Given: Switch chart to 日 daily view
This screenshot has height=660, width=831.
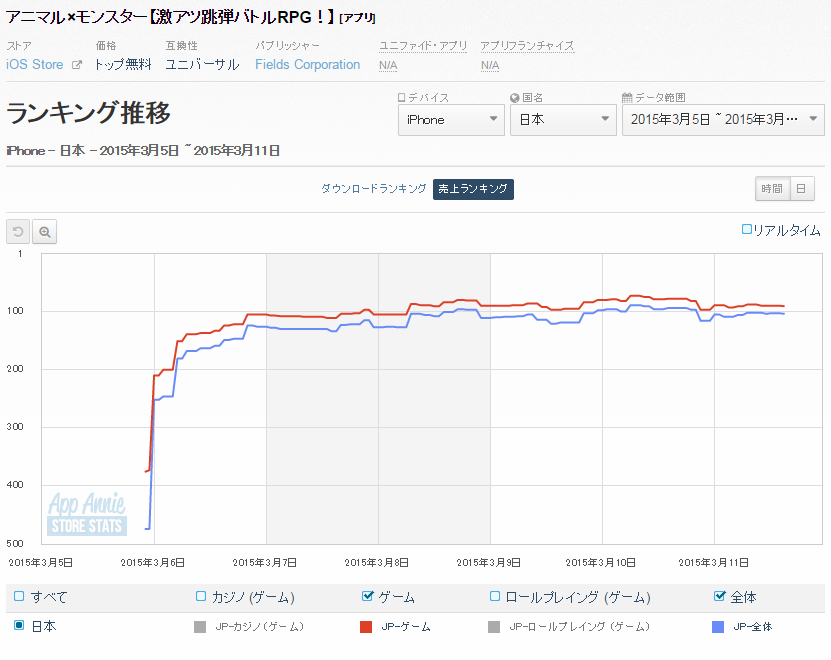Looking at the screenshot, I should pos(802,189).
